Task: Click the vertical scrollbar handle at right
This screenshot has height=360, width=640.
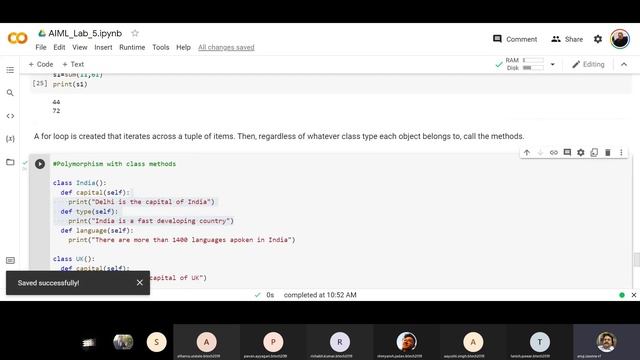Action: point(636,260)
